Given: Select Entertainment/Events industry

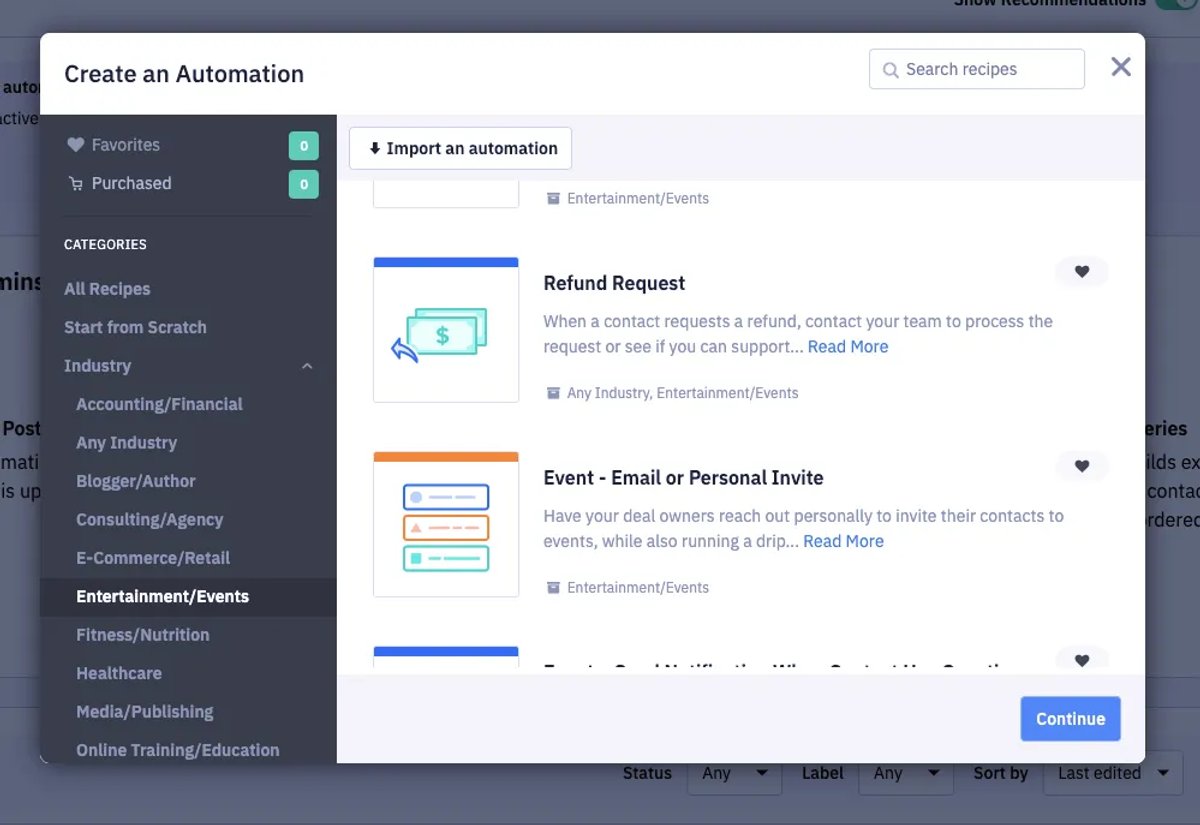Looking at the screenshot, I should coord(162,597).
